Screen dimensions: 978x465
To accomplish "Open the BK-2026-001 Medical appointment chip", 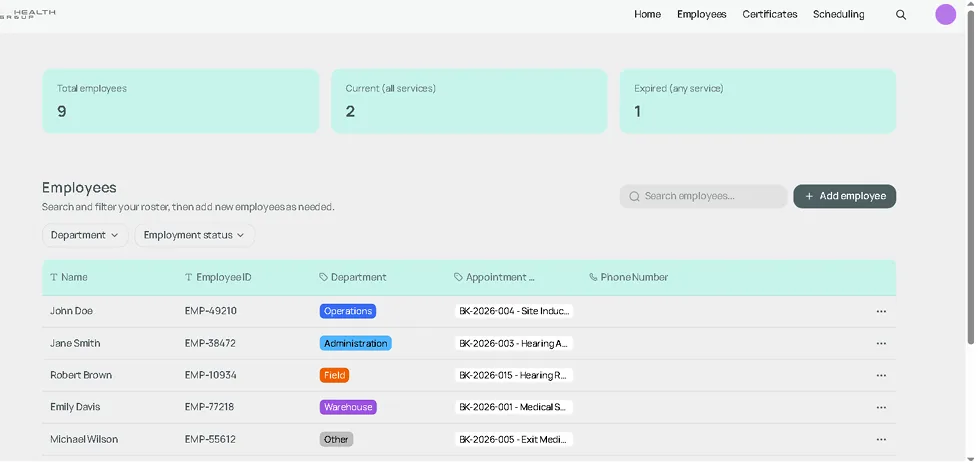I will coord(514,407).
